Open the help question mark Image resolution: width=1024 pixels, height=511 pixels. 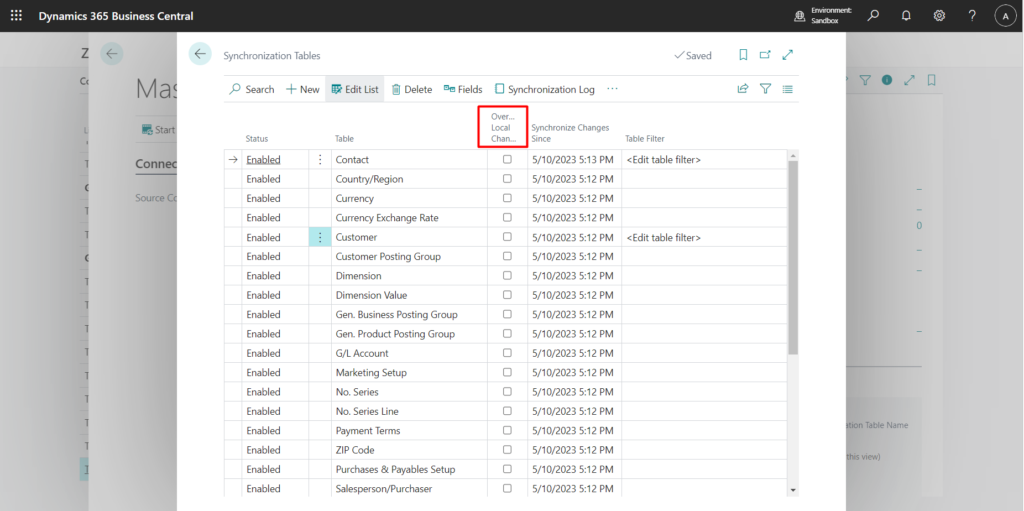pyautogui.click(x=972, y=16)
